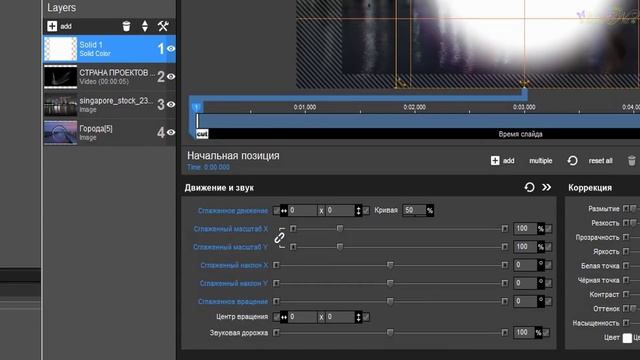Add a keyframe with plus icon

pyautogui.click(x=495, y=160)
